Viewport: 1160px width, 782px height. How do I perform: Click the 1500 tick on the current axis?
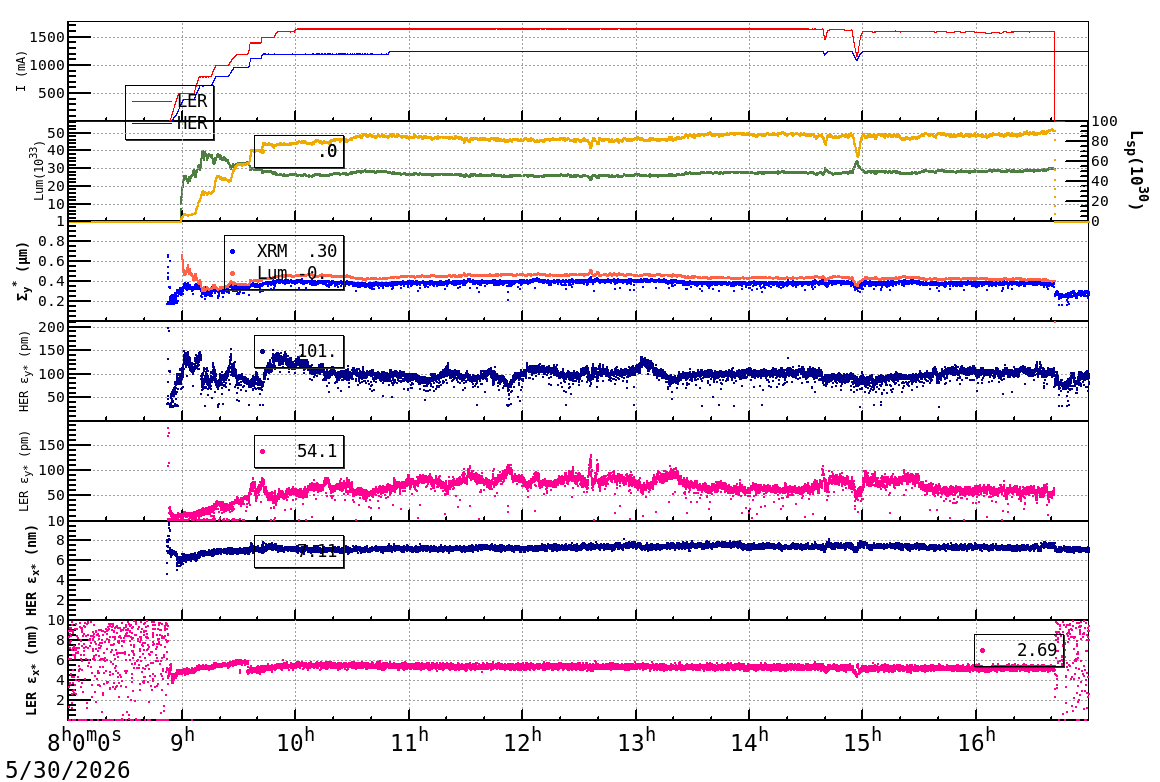[x=47, y=37]
